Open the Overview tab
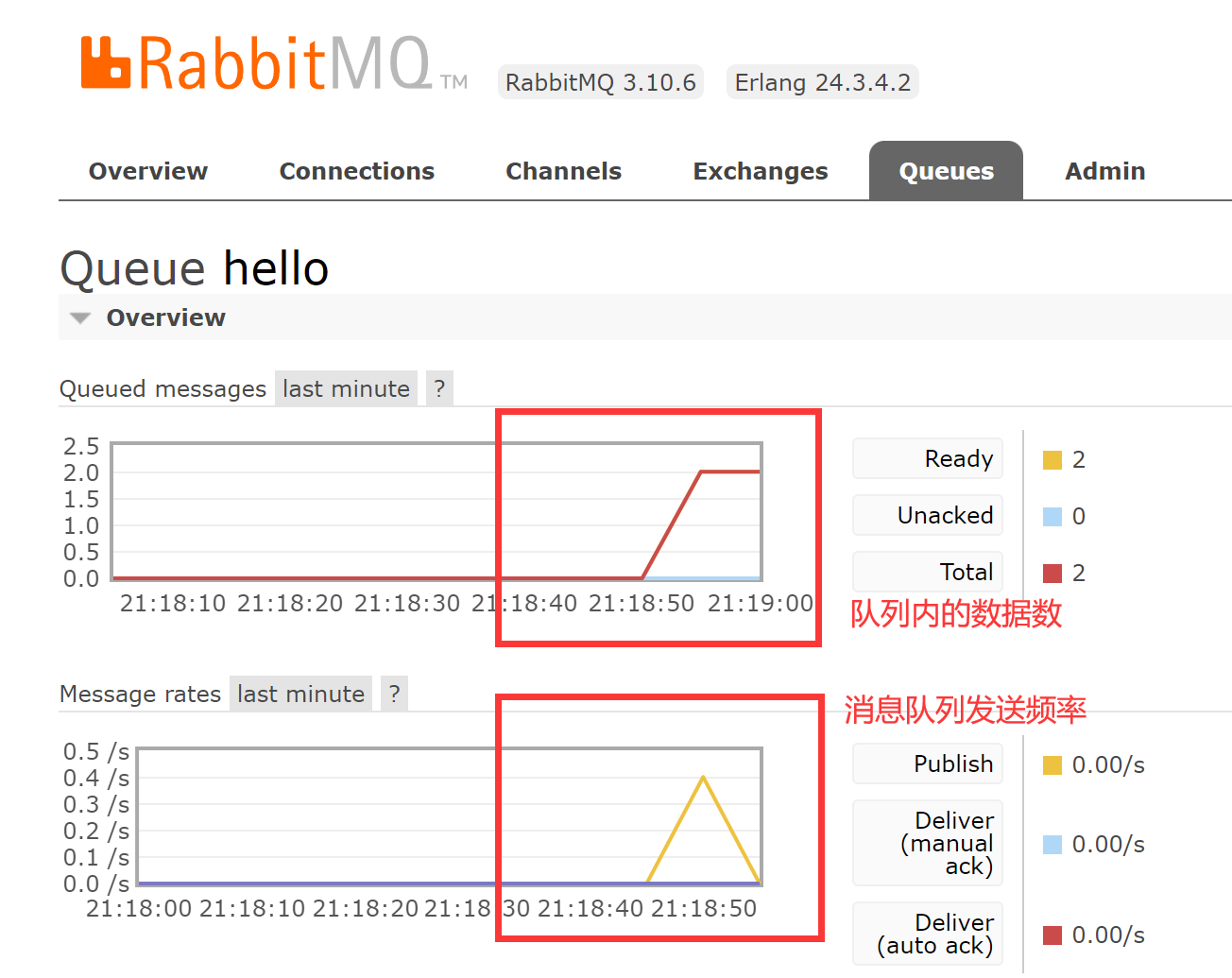The width and height of the screenshot is (1232, 978). point(148,171)
